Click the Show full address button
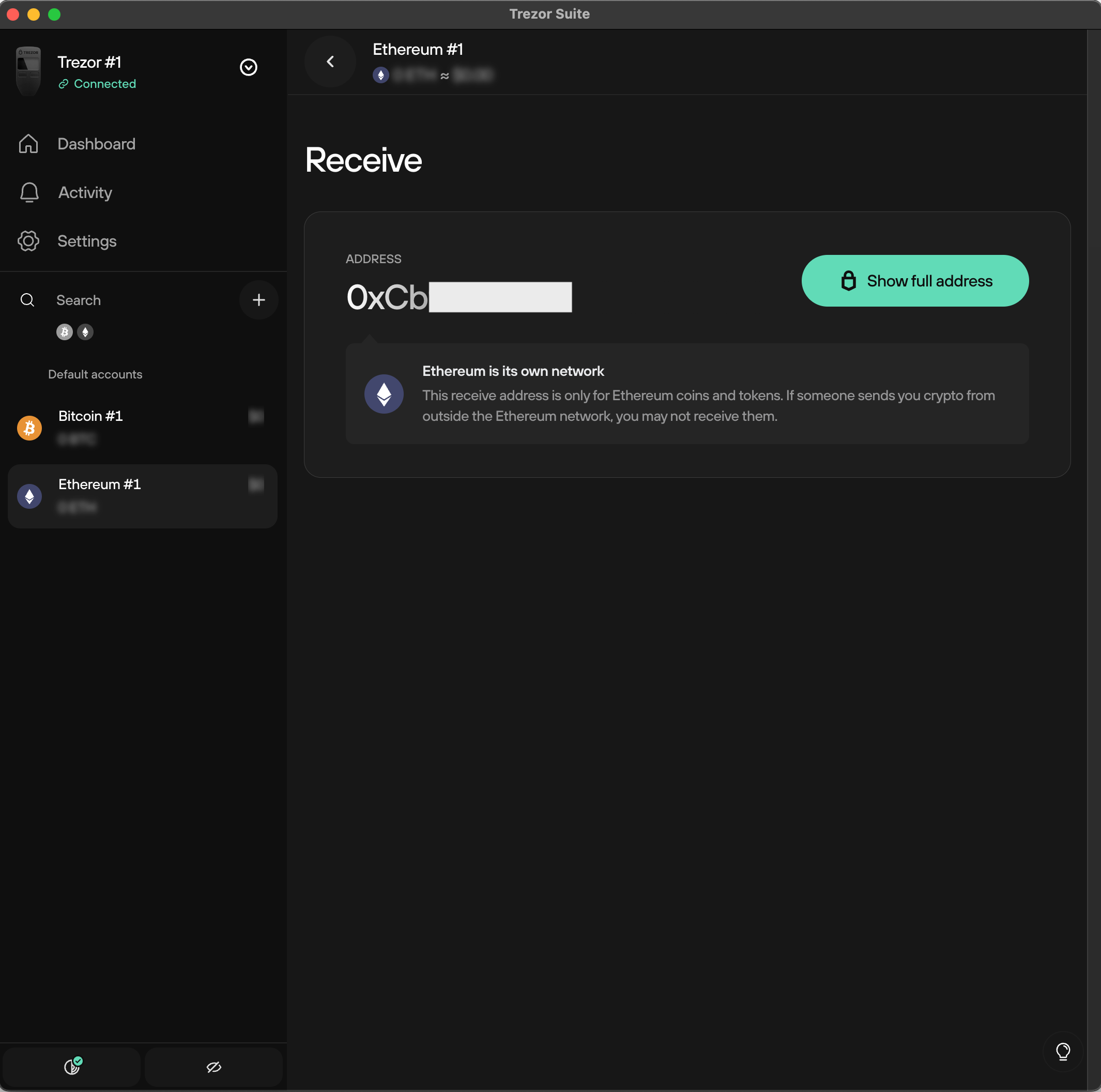Viewport: 1101px width, 1092px height. click(x=914, y=281)
